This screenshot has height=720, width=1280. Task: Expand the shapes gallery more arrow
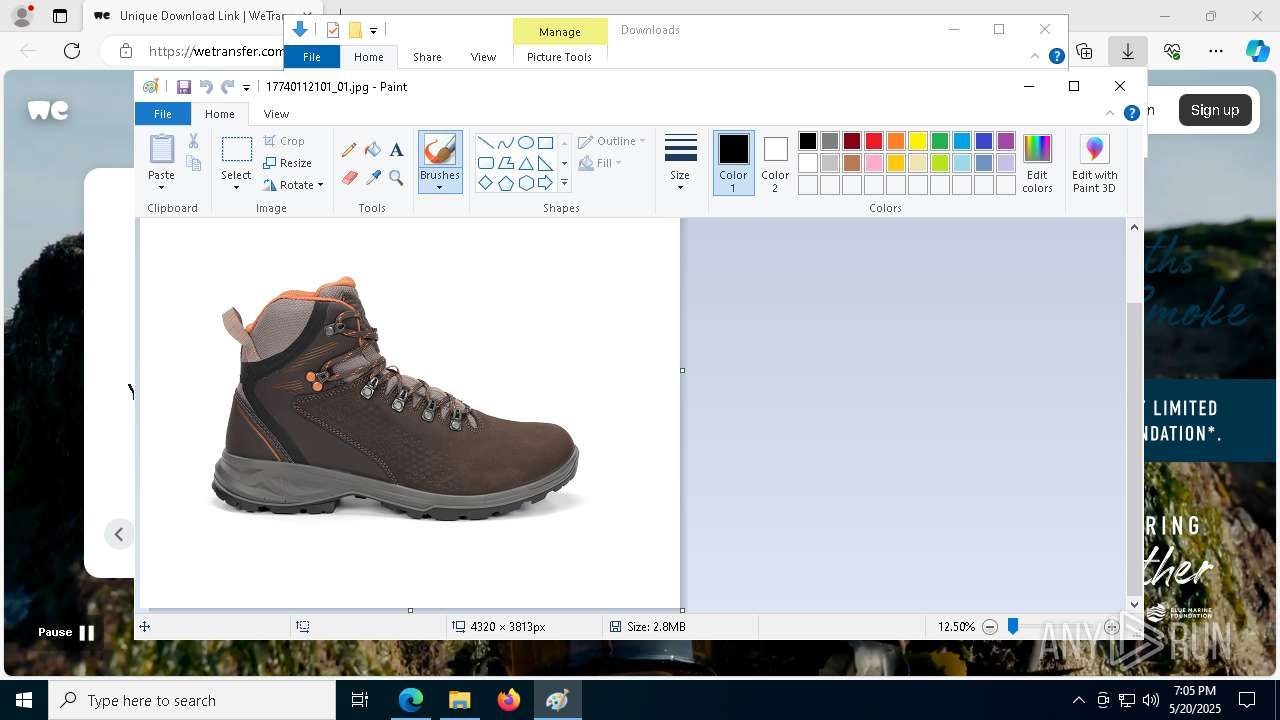pos(564,183)
